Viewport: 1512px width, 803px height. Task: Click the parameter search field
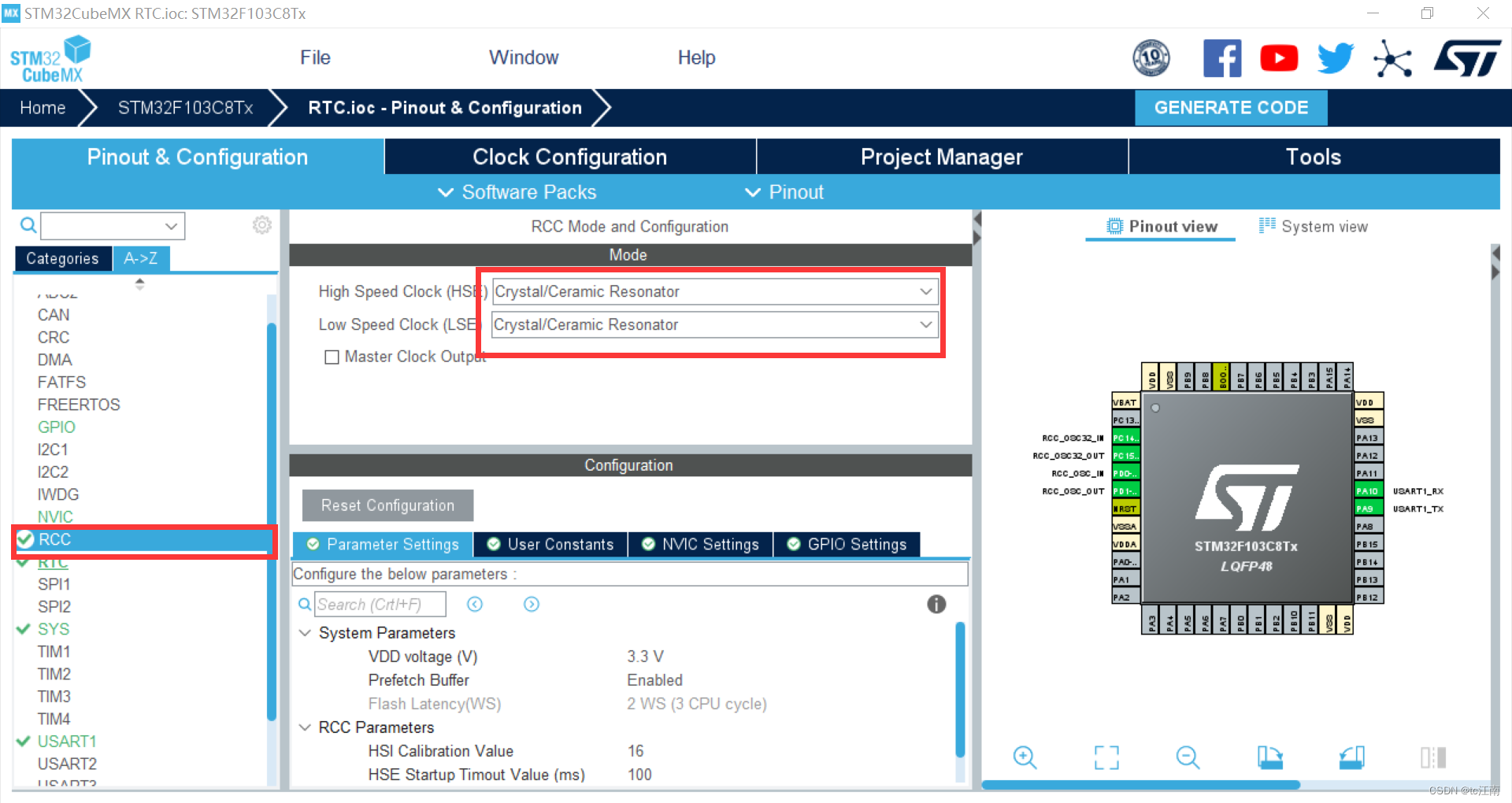[381, 605]
